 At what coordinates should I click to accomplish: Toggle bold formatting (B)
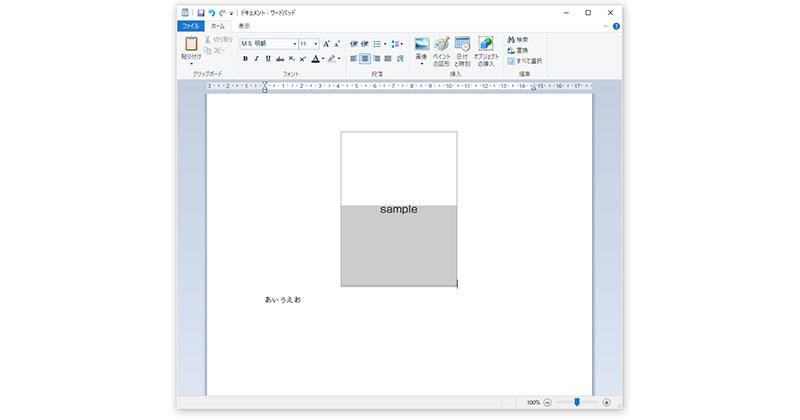point(245,59)
